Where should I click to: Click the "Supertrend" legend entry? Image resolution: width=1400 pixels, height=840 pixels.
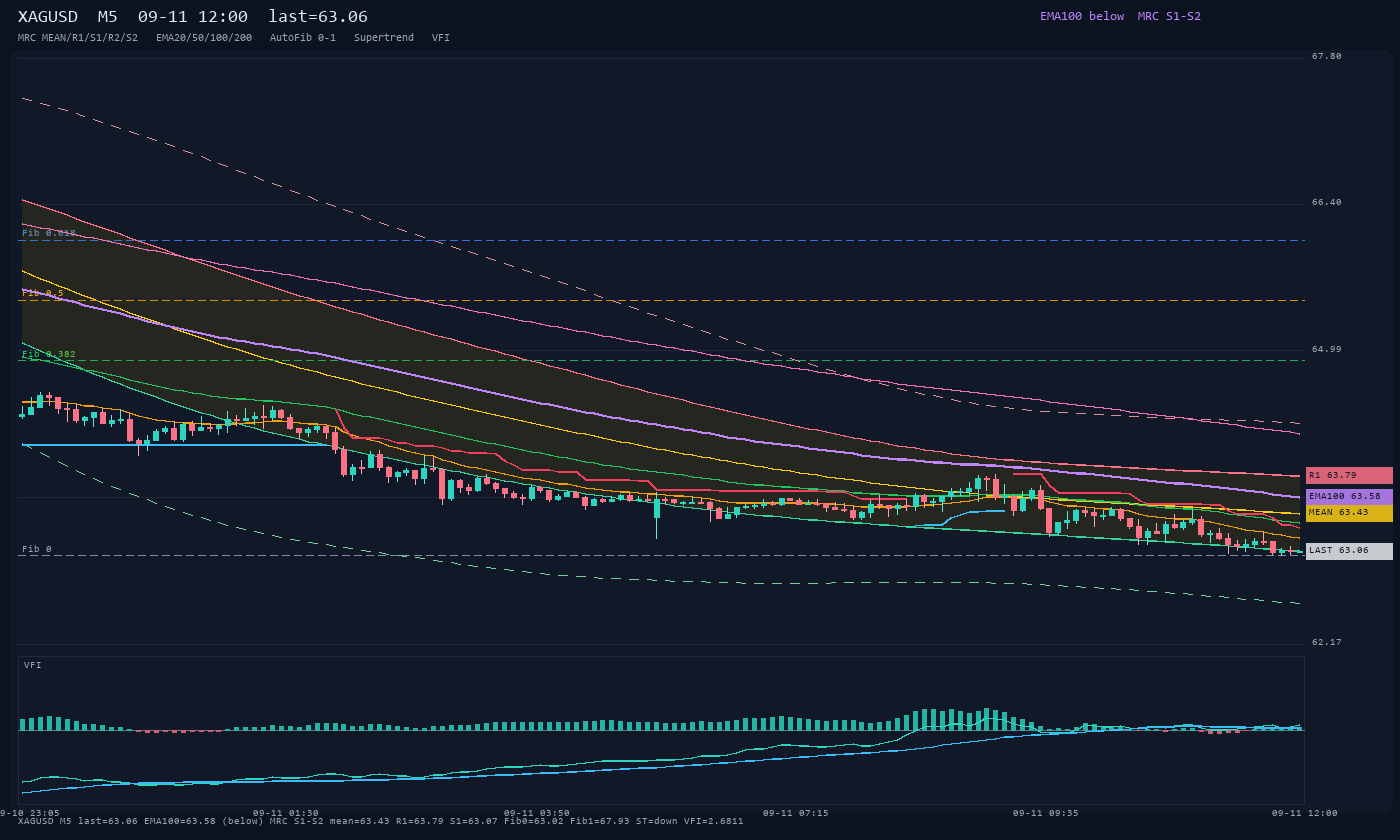tap(384, 38)
